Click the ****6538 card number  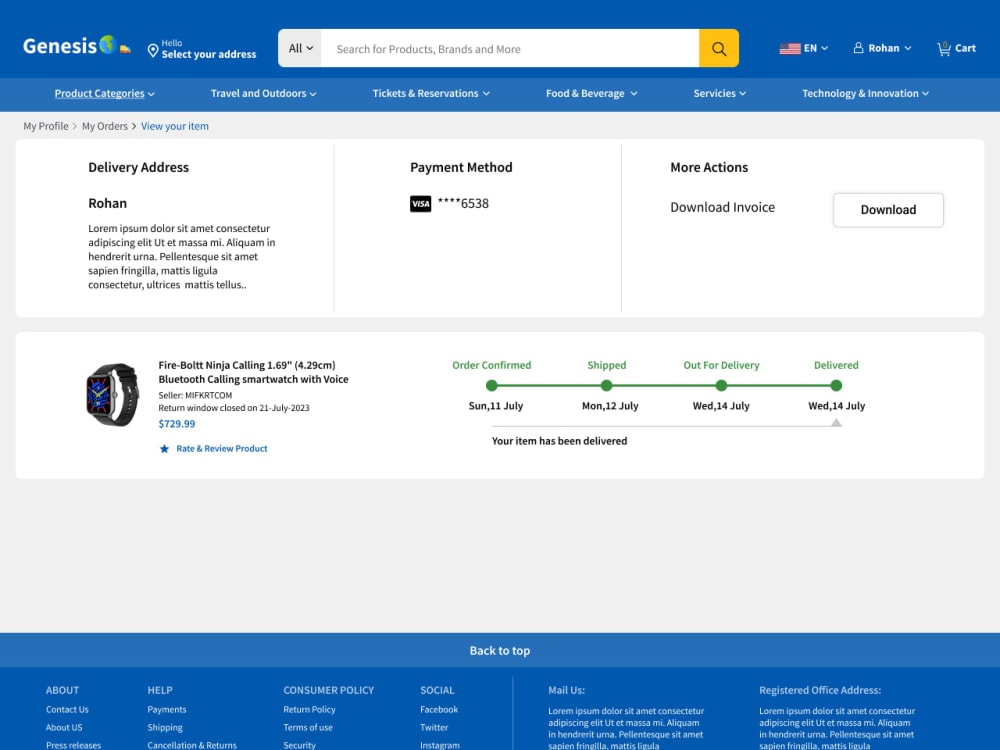tap(463, 203)
